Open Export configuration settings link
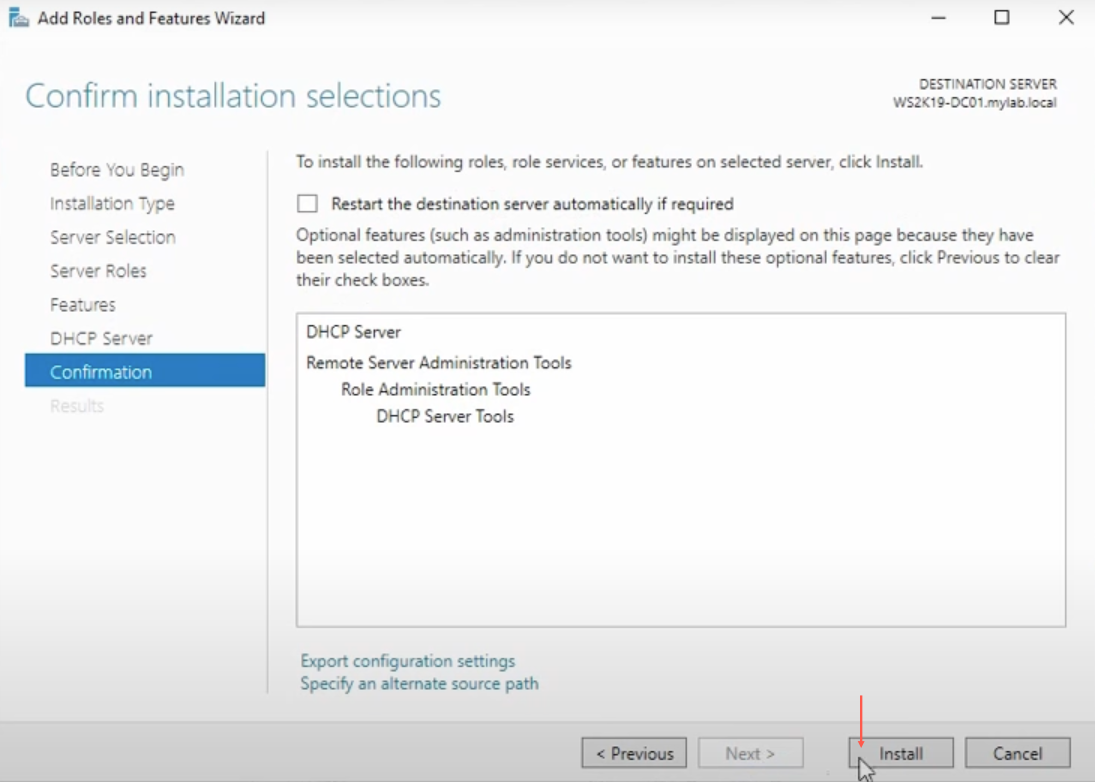The width and height of the screenshot is (1095, 782). point(408,661)
